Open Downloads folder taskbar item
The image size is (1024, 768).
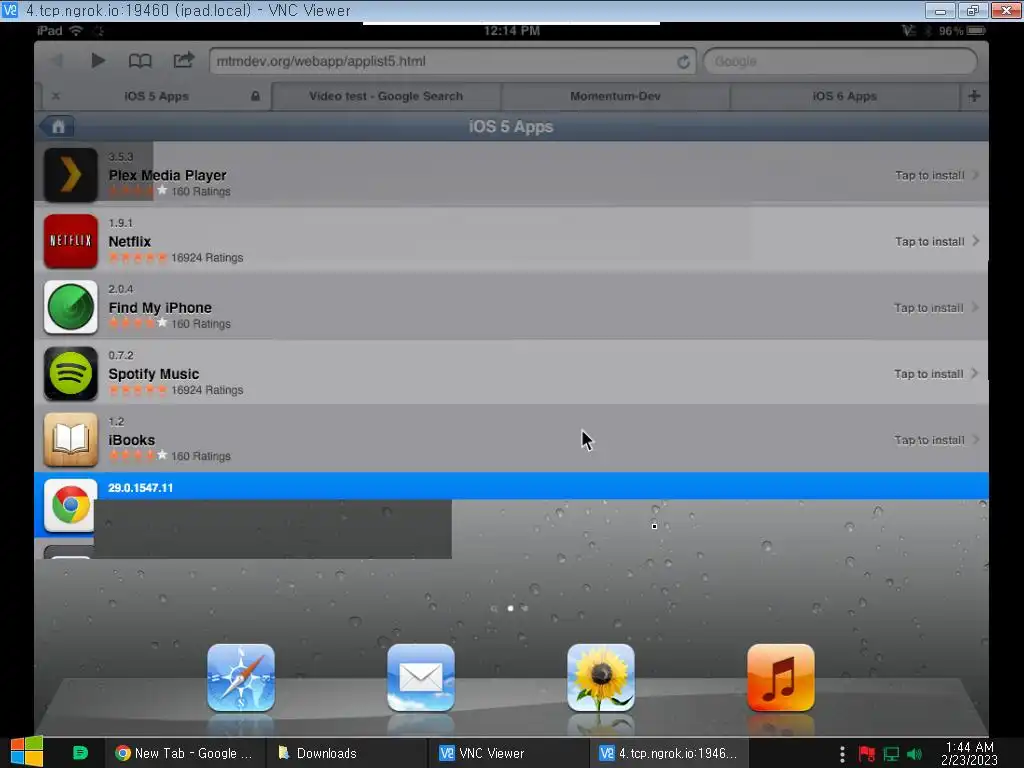click(x=346, y=753)
